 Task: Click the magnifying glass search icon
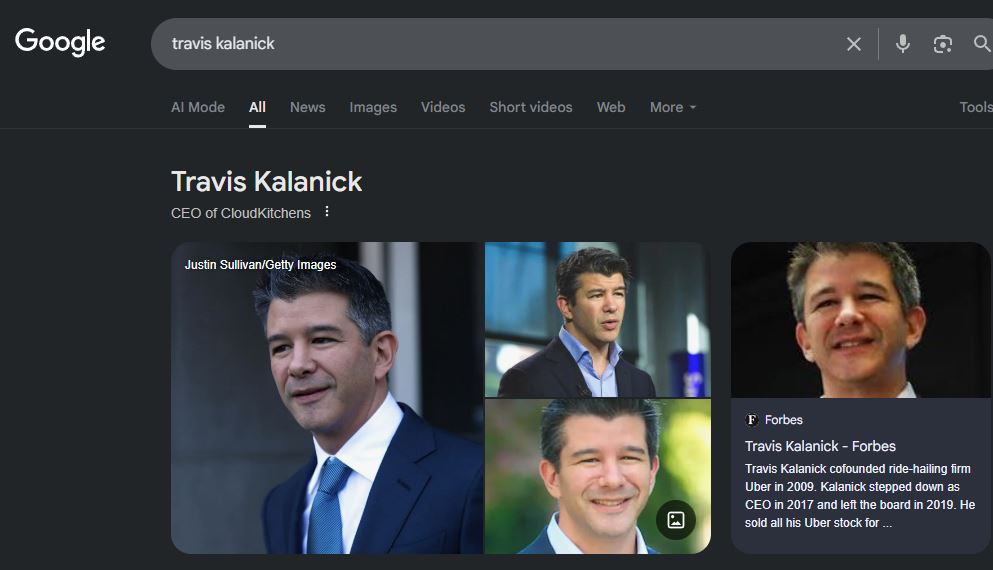point(982,44)
